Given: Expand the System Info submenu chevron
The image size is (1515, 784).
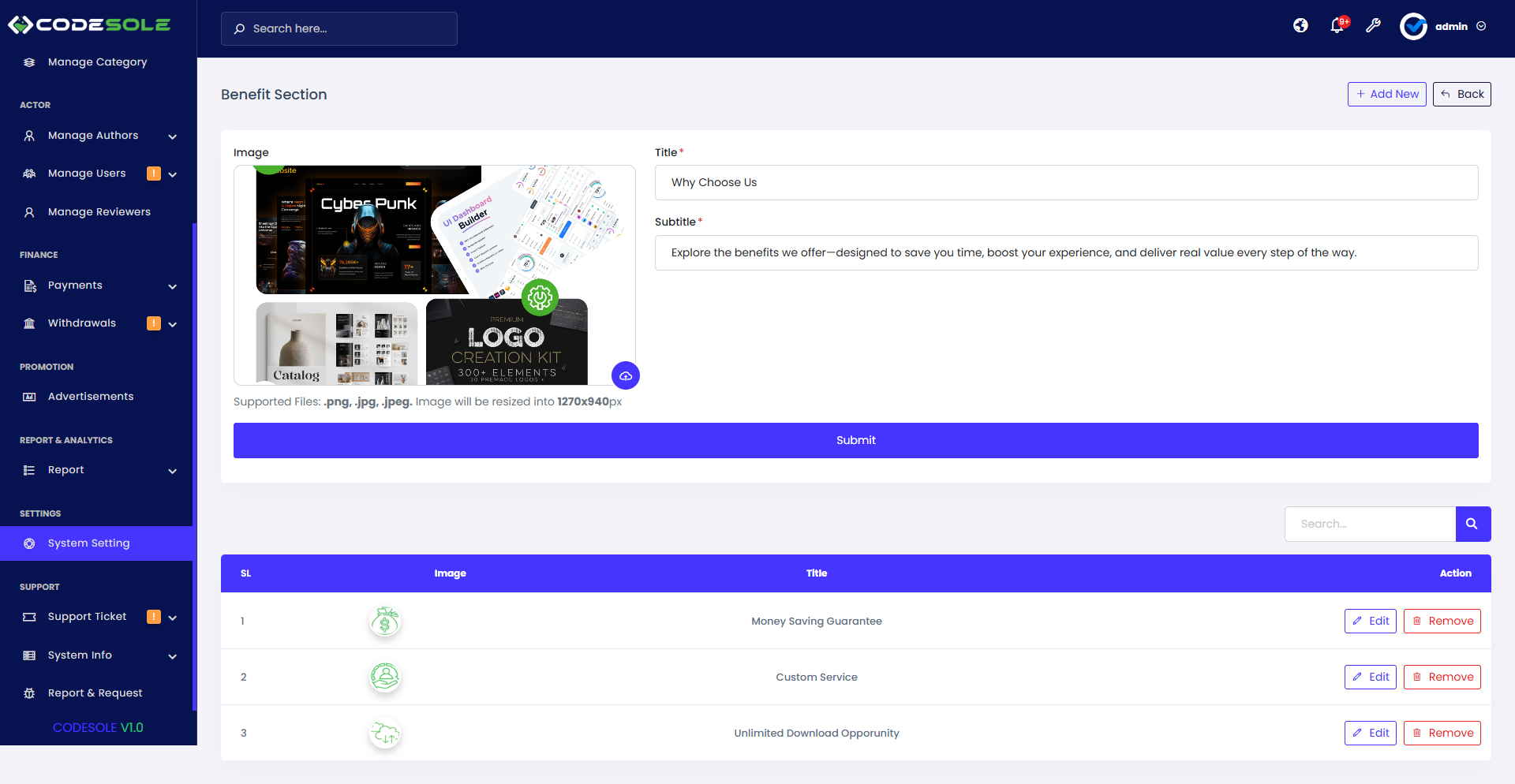Looking at the screenshot, I should [172, 656].
